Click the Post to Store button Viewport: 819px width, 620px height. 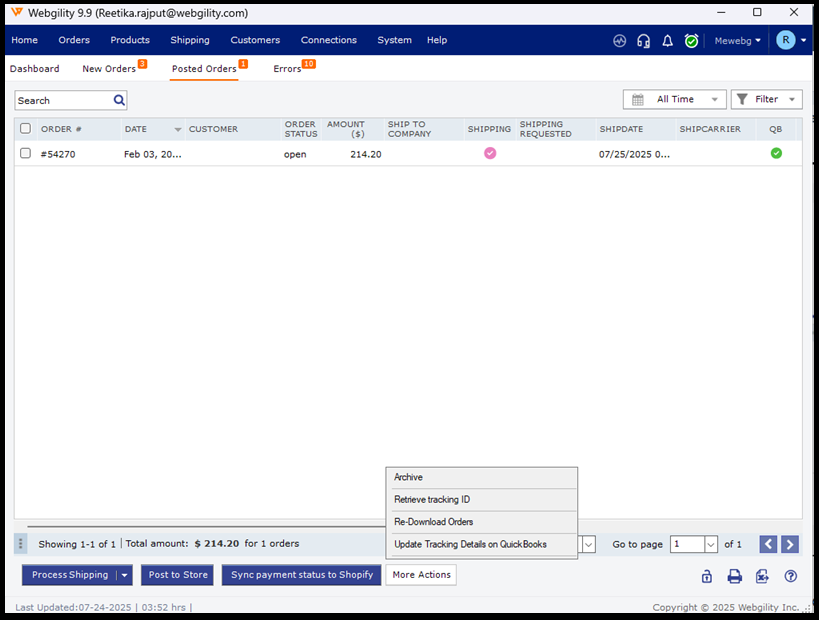178,575
